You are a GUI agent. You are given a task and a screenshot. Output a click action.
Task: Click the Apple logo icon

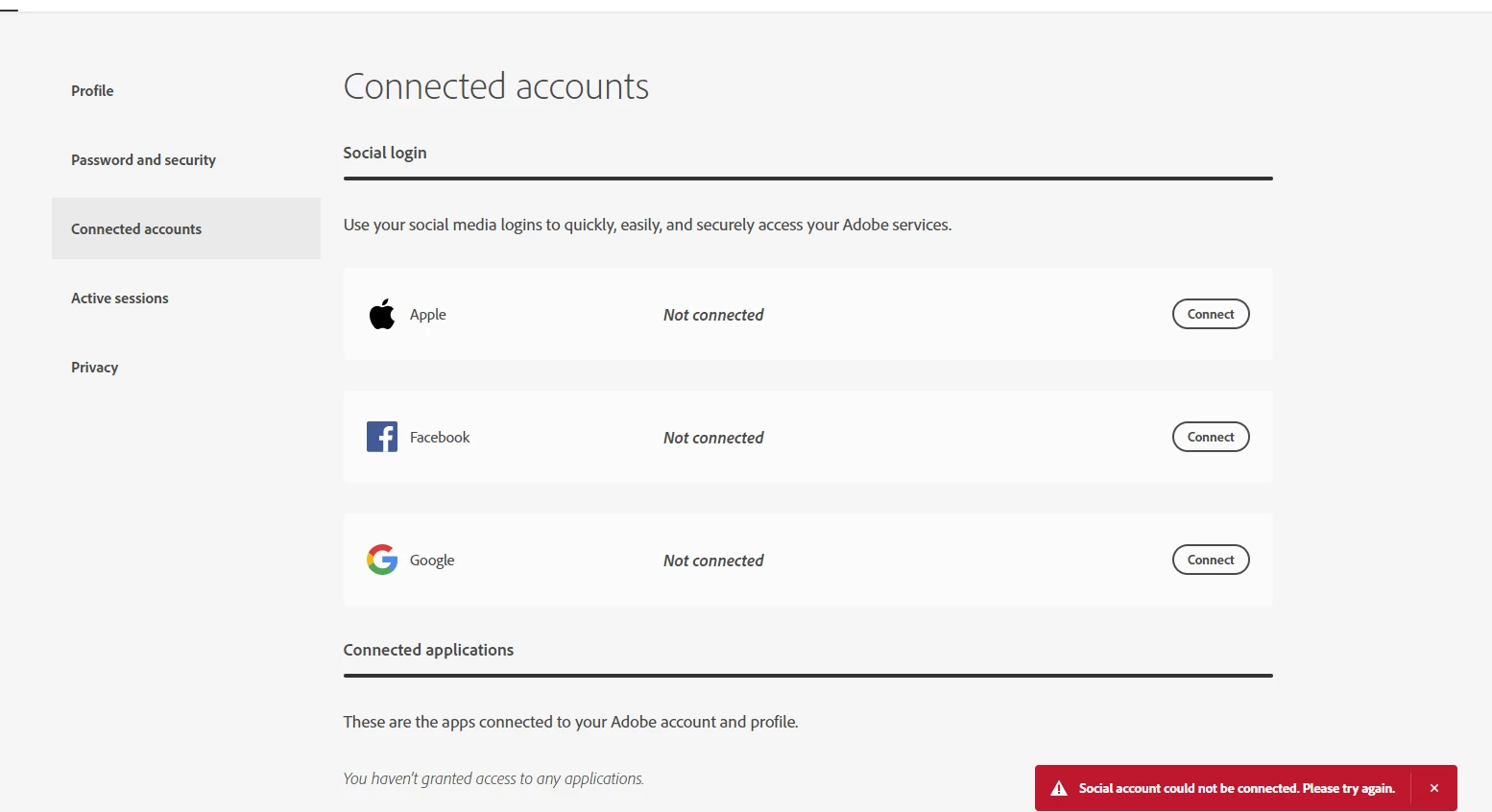[x=382, y=314]
